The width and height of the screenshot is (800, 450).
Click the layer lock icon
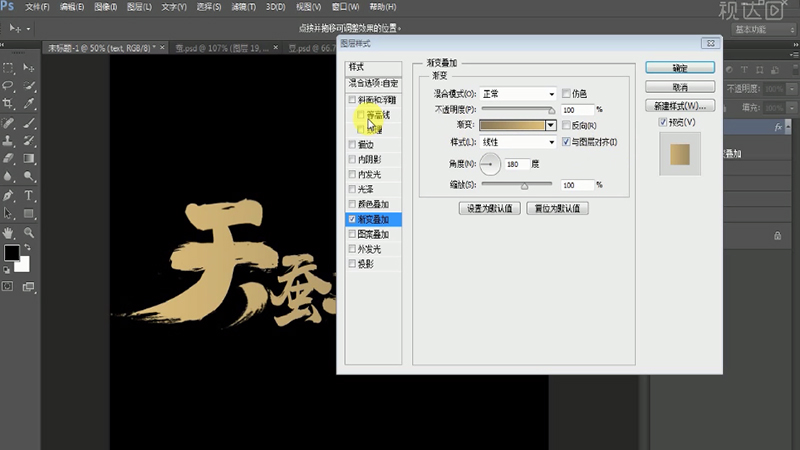777,236
